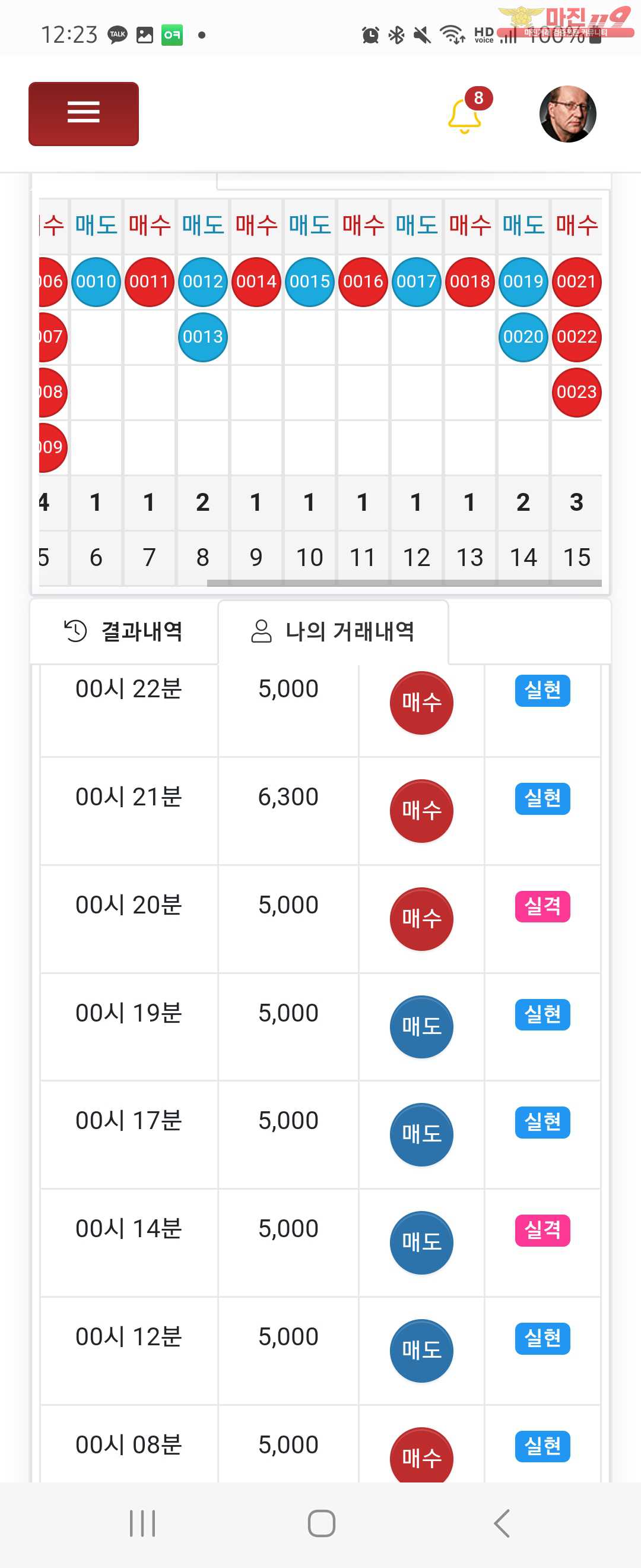
Task: Select the 나의 거래내역 tab
Action: (332, 631)
